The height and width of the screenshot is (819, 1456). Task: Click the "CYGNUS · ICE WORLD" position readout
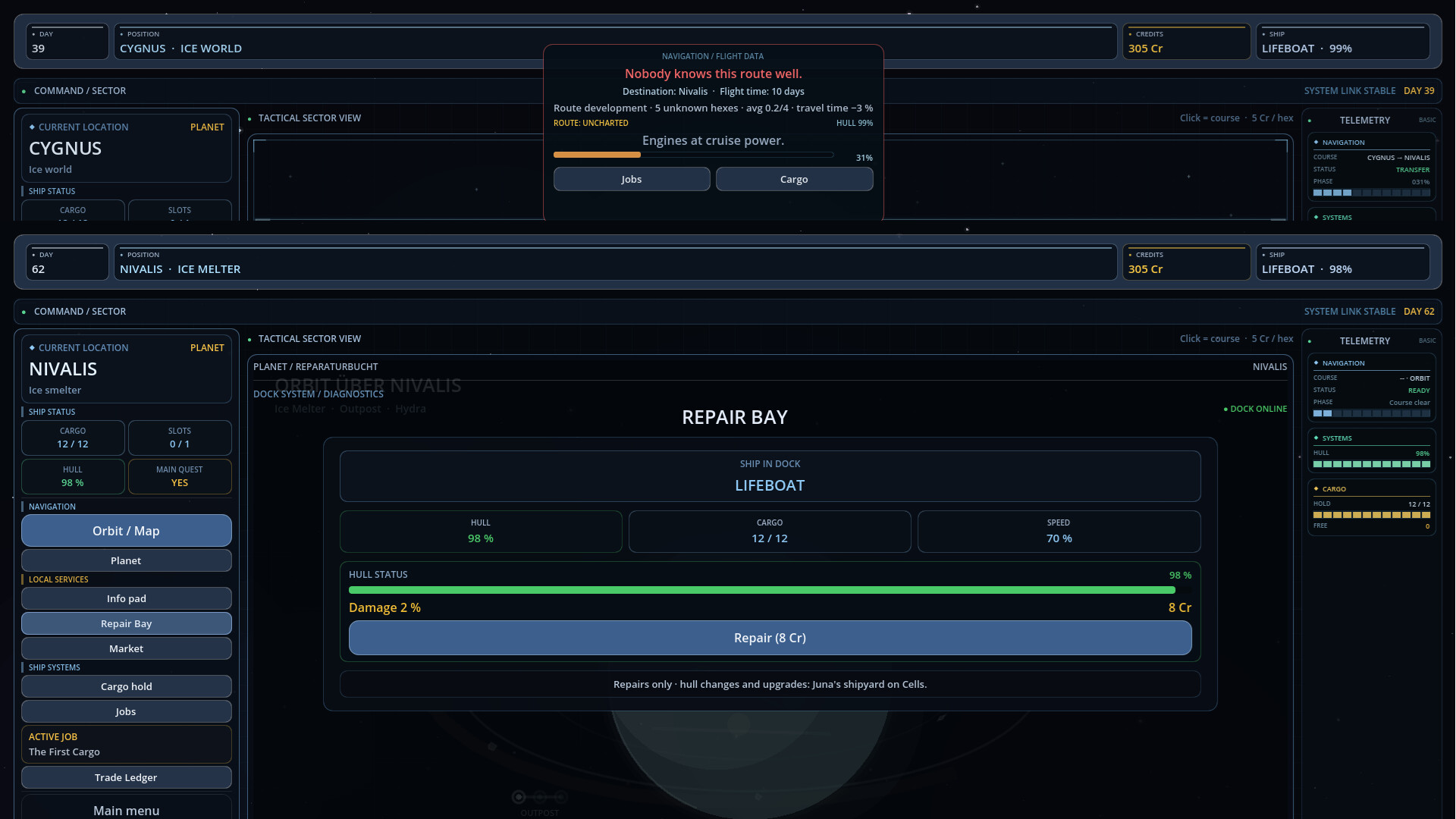coord(180,49)
